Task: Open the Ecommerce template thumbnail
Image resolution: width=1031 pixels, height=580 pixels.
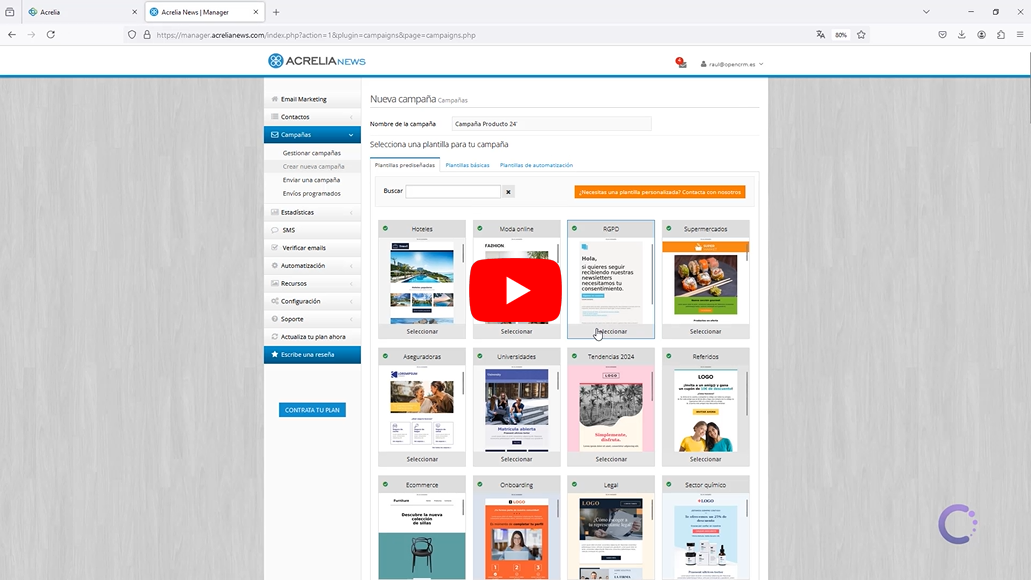Action: (x=422, y=536)
